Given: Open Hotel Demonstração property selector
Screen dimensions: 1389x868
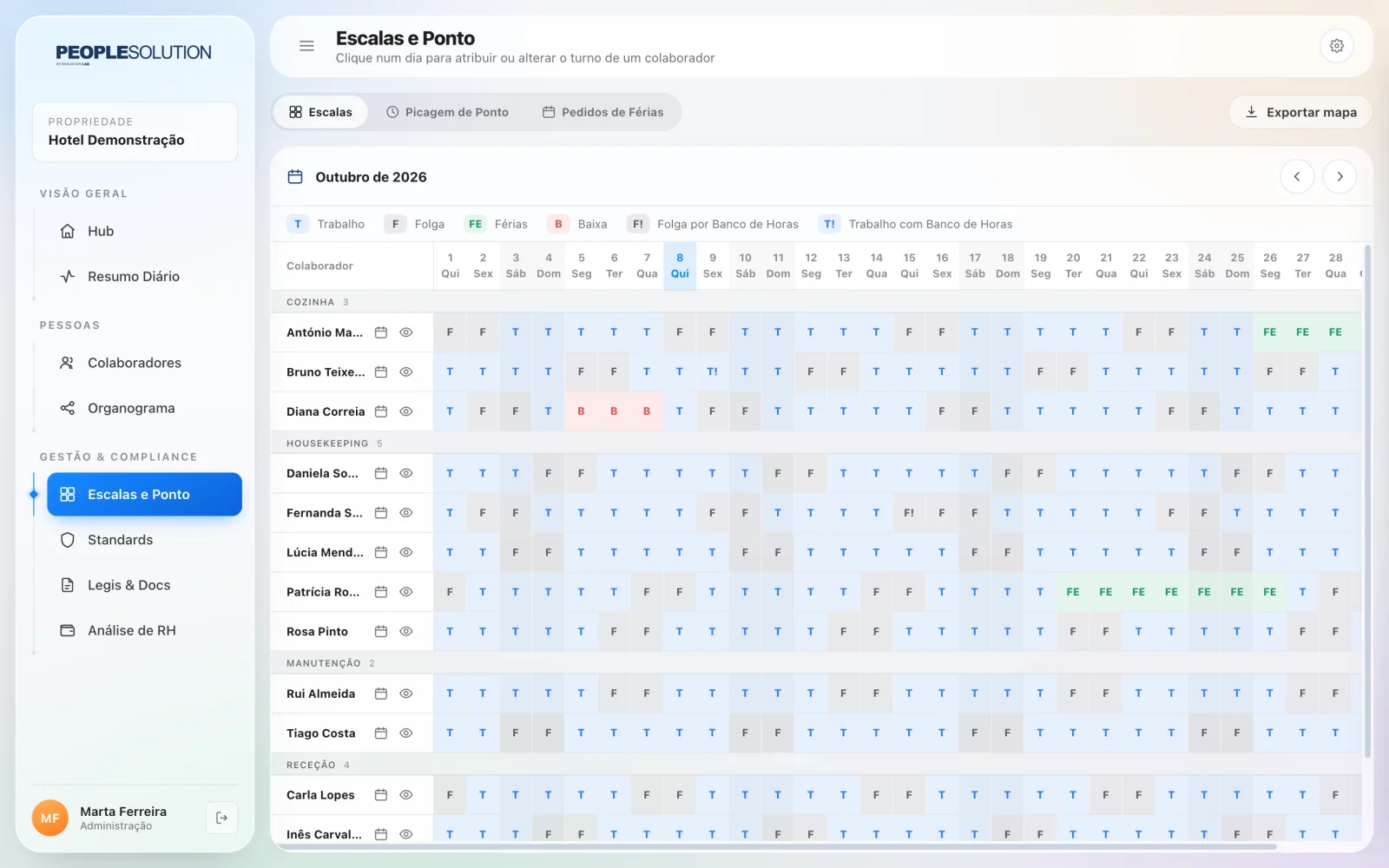Looking at the screenshot, I should 135,132.
